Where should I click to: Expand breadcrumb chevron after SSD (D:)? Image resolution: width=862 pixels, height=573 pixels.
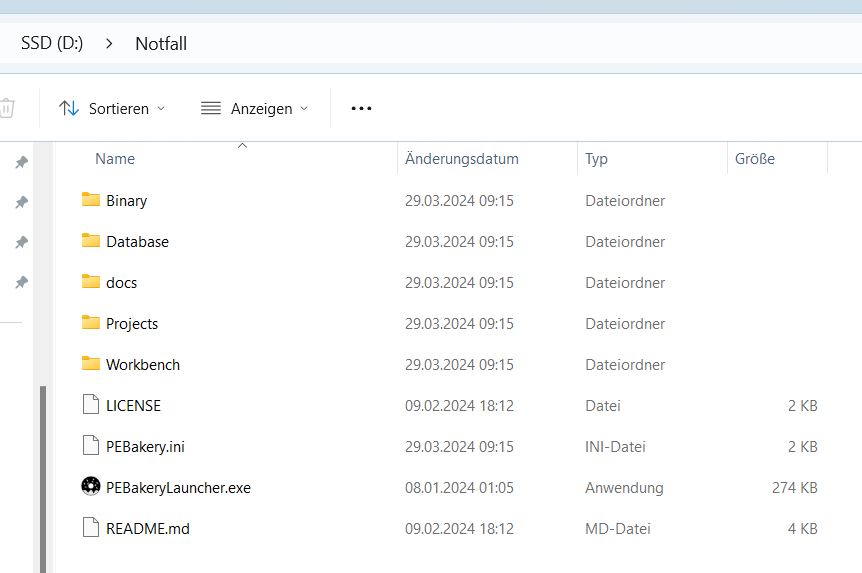(109, 43)
